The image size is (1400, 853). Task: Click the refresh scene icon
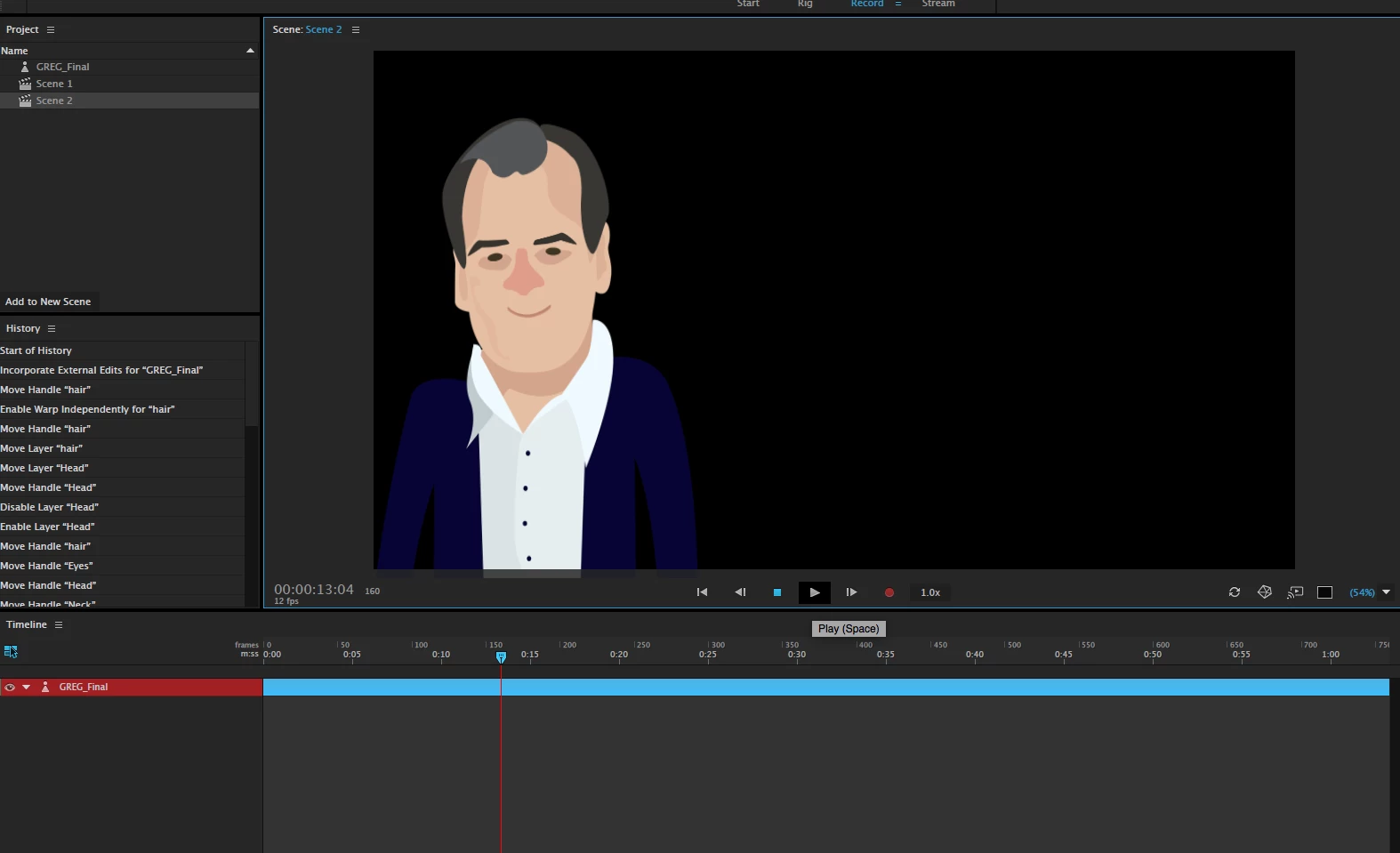click(1235, 592)
